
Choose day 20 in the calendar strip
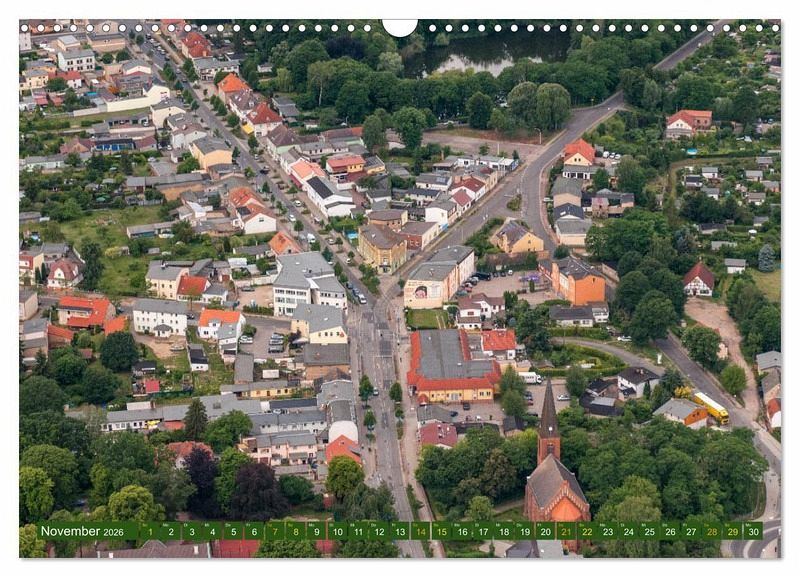[546, 531]
